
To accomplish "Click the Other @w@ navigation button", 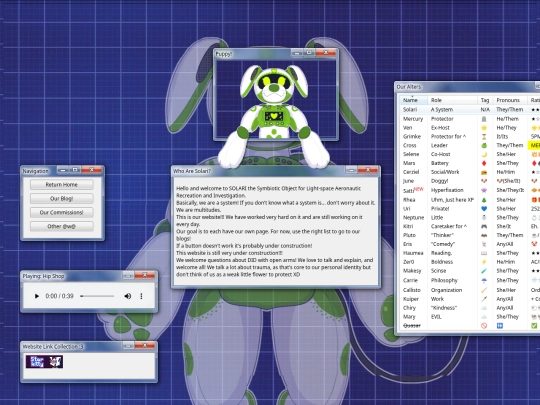I will click(x=62, y=227).
